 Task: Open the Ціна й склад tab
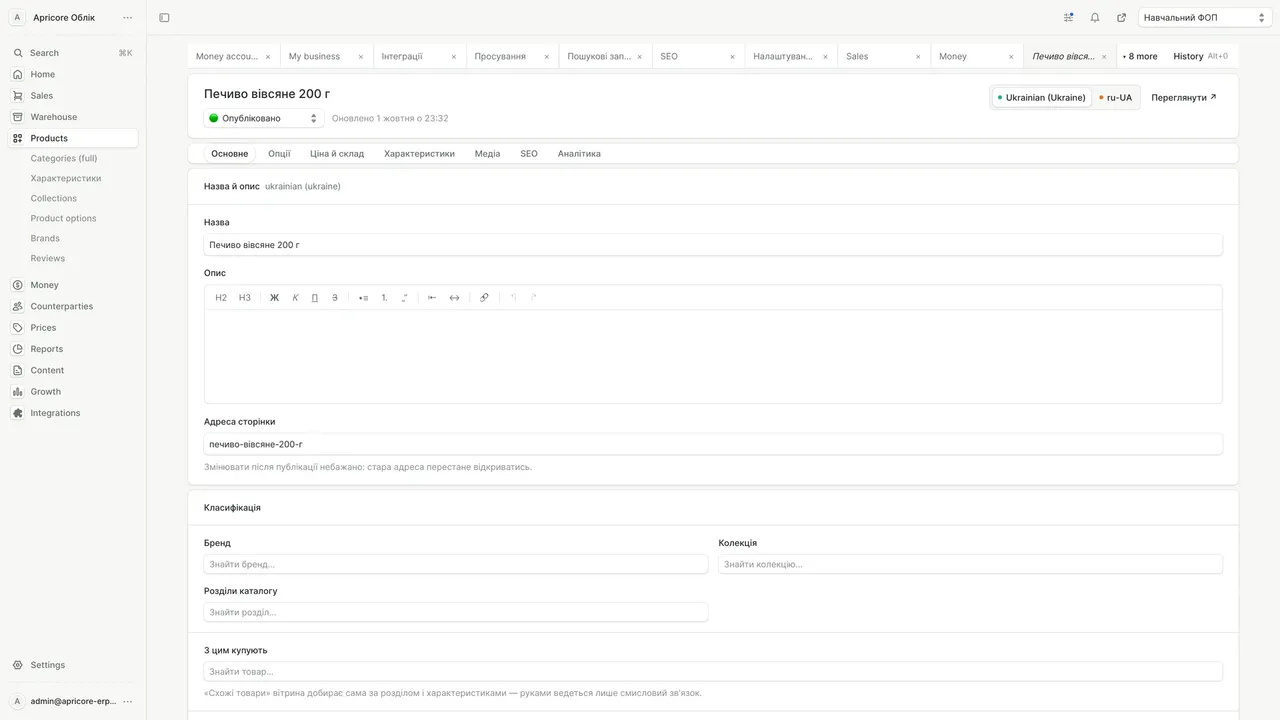coord(337,154)
